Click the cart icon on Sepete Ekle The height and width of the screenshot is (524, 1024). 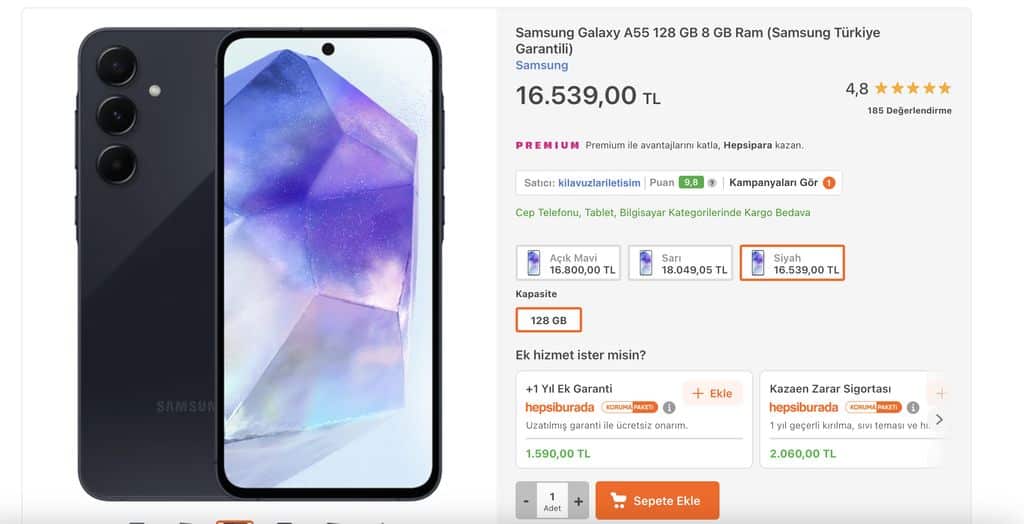618,501
